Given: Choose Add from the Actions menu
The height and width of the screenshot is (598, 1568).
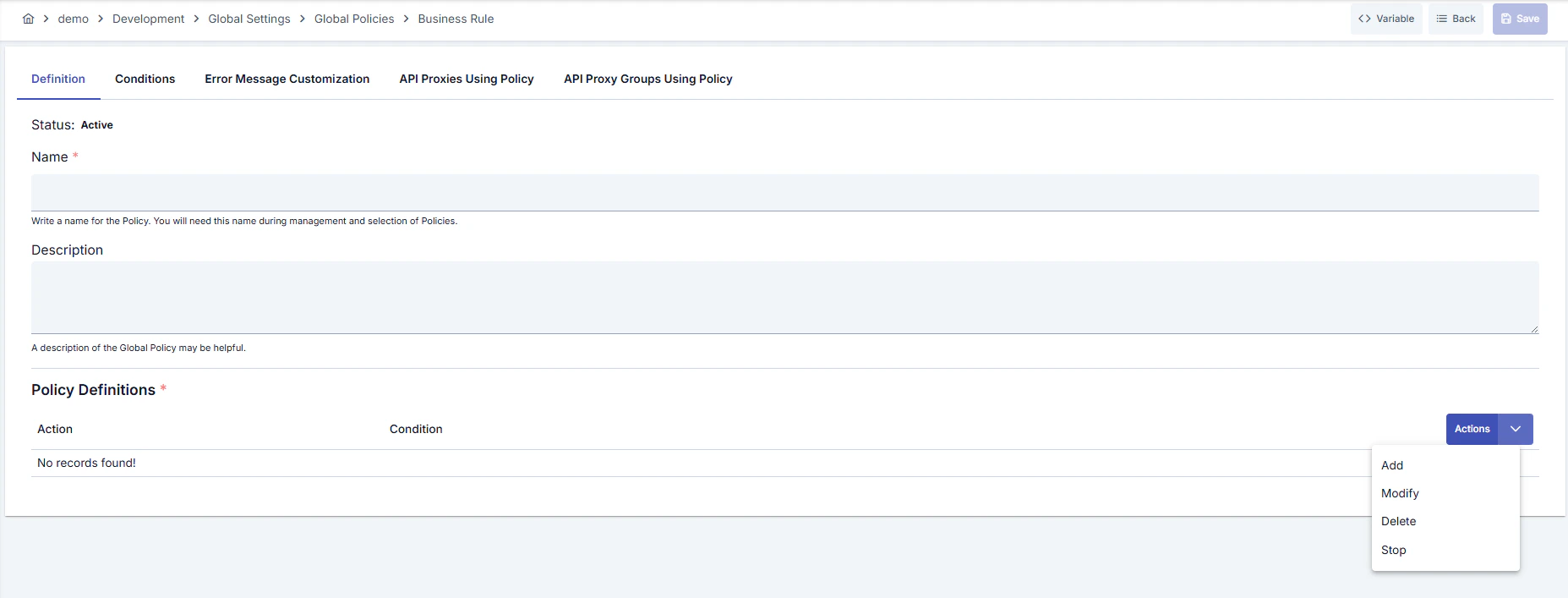Looking at the screenshot, I should tap(1445, 465).
